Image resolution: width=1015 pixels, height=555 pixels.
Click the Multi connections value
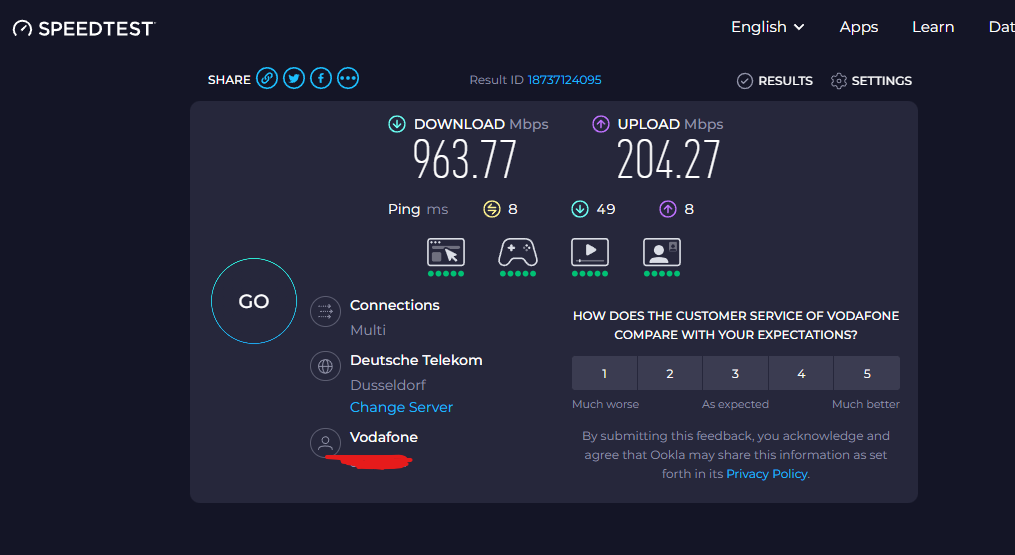coord(368,330)
